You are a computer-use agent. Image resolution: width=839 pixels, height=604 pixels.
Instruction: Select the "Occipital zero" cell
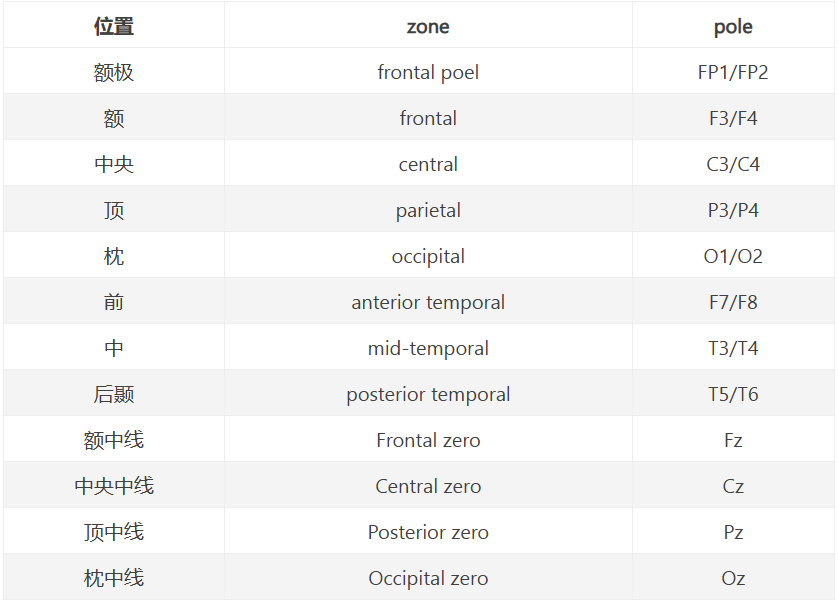[x=428, y=578]
